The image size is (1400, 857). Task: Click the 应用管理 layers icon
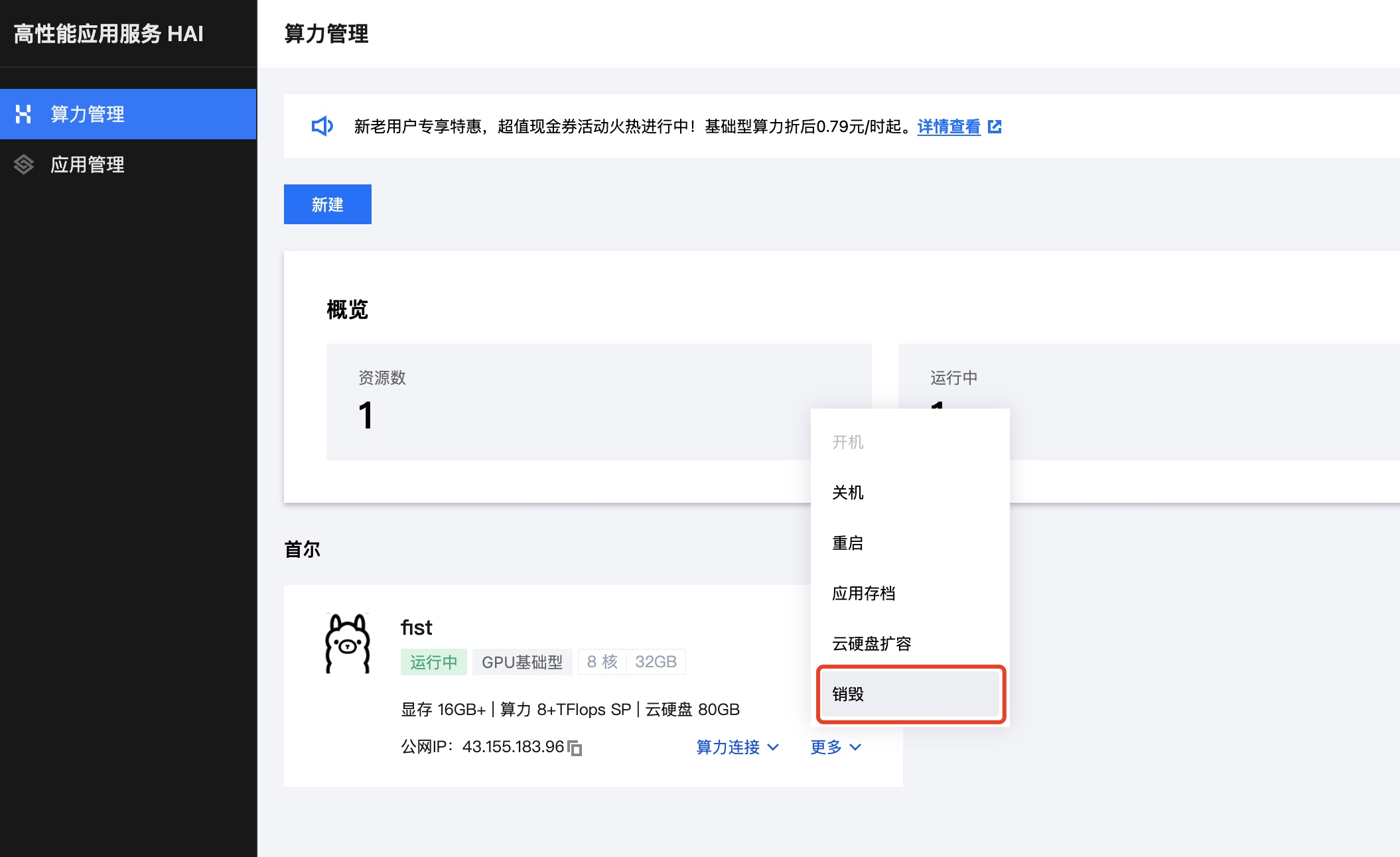23,165
